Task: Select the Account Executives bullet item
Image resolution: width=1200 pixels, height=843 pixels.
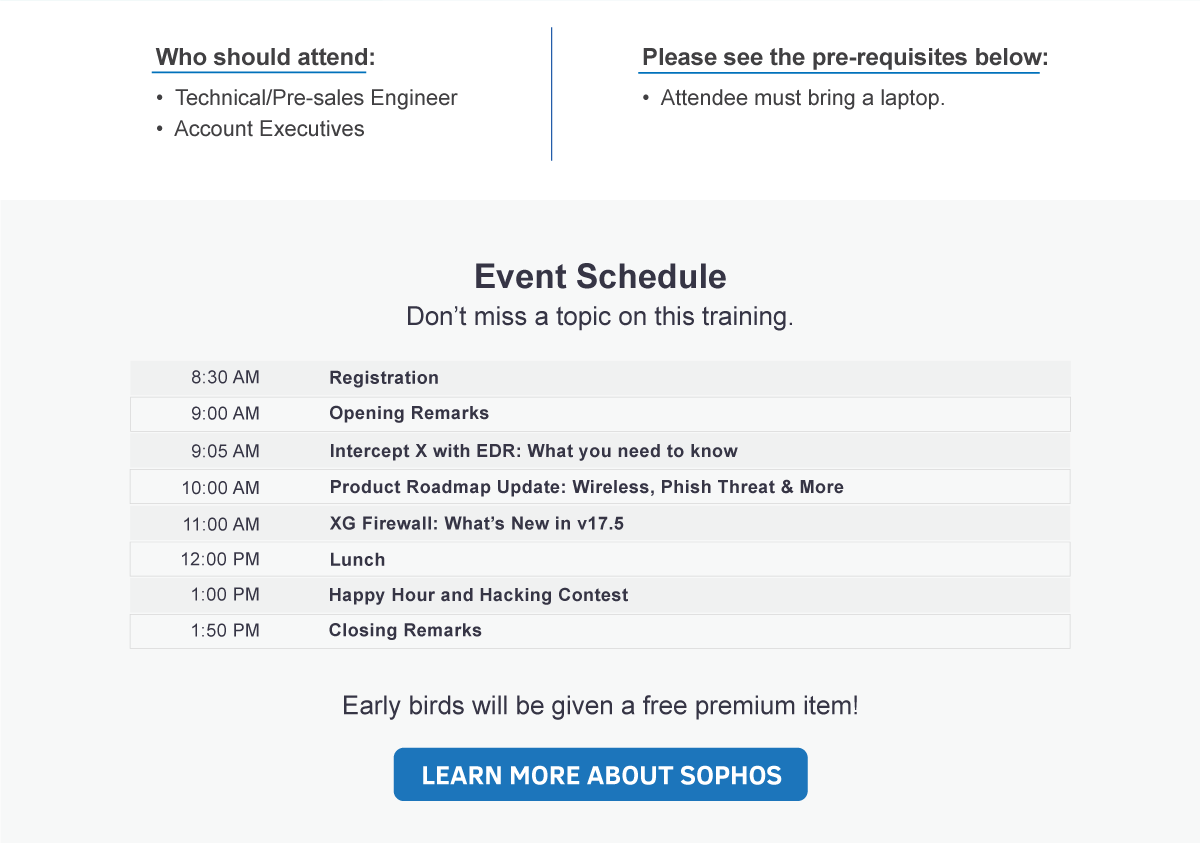Action: pyautogui.click(x=269, y=129)
